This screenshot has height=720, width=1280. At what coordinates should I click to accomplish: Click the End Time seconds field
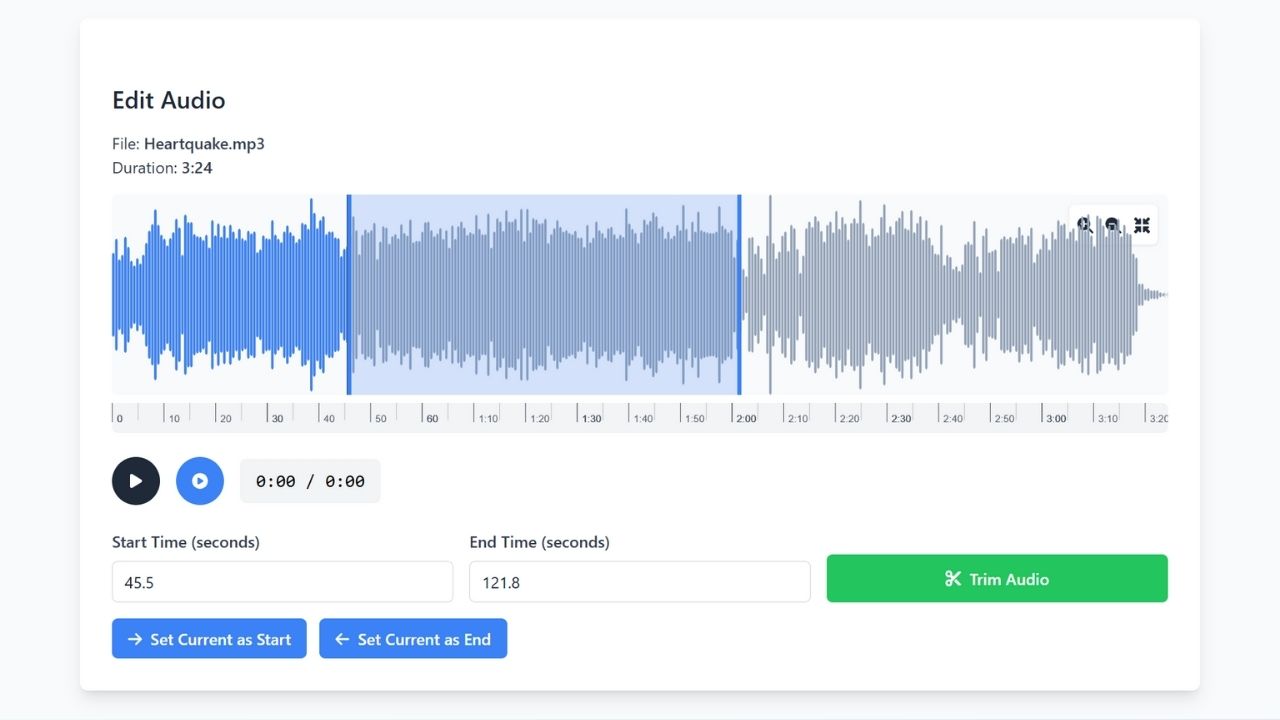click(639, 582)
